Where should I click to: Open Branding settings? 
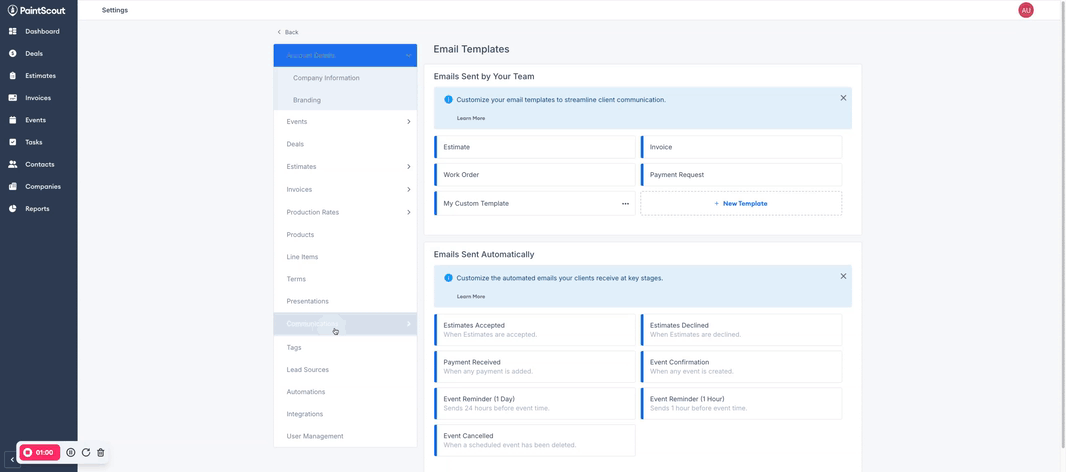[x=345, y=100]
